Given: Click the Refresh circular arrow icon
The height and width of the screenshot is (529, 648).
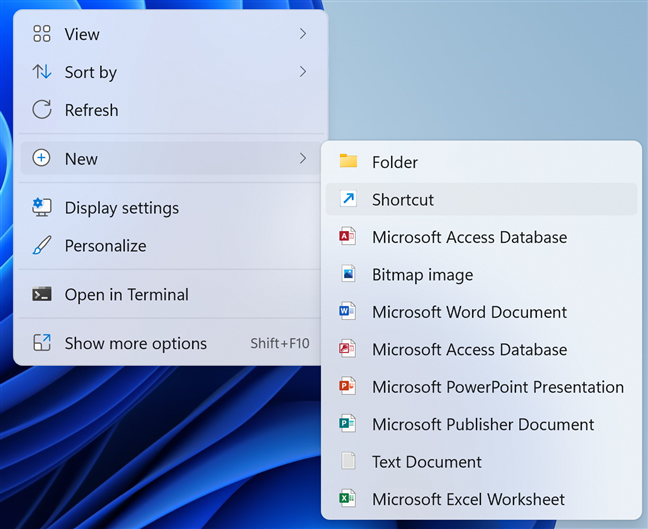Looking at the screenshot, I should [x=42, y=110].
